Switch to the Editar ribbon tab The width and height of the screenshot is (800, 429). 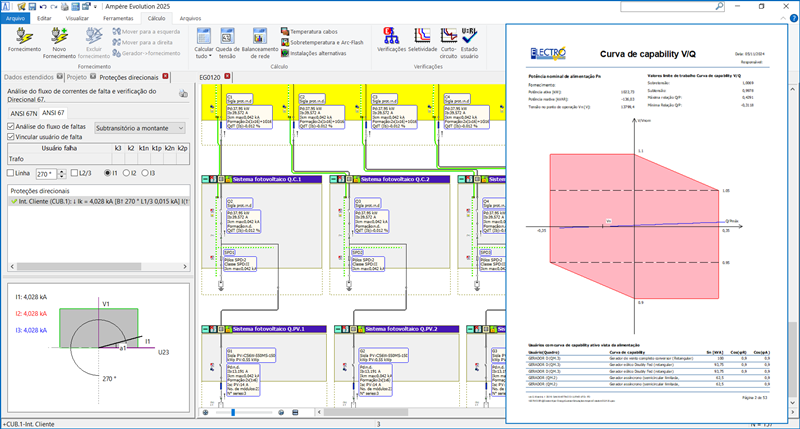coord(44,18)
